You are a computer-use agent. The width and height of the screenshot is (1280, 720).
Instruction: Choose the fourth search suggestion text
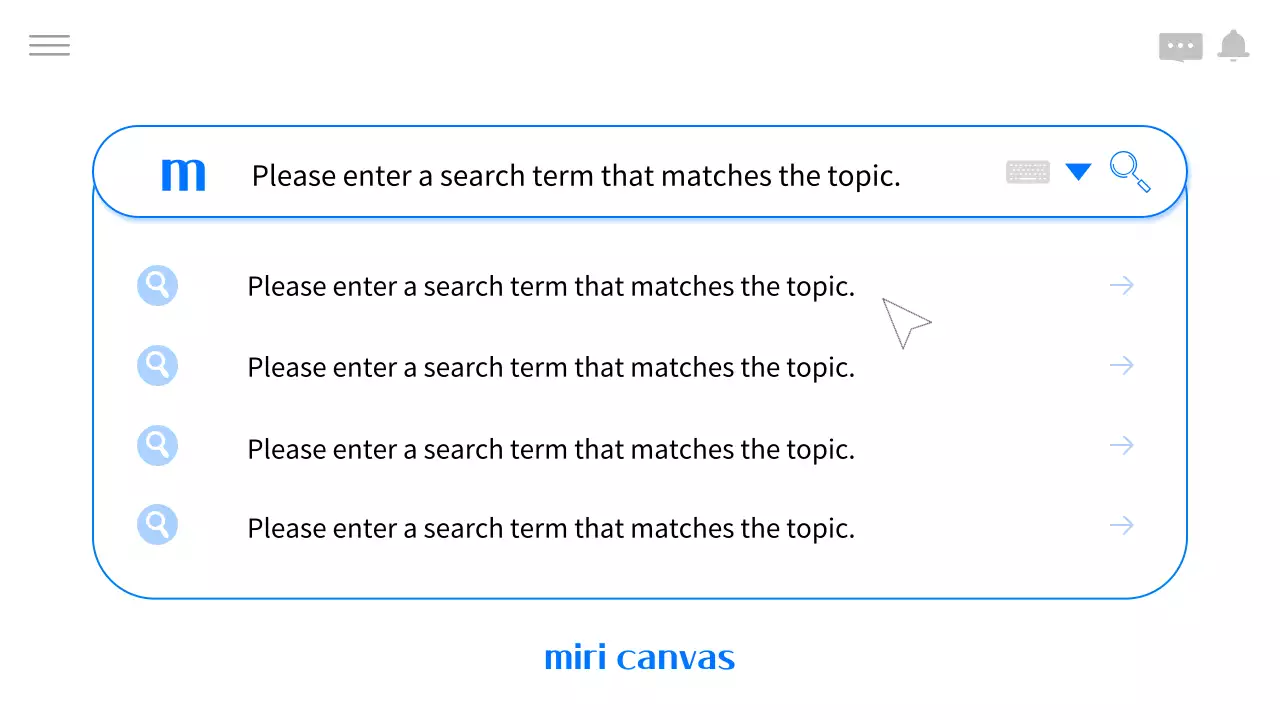point(551,528)
